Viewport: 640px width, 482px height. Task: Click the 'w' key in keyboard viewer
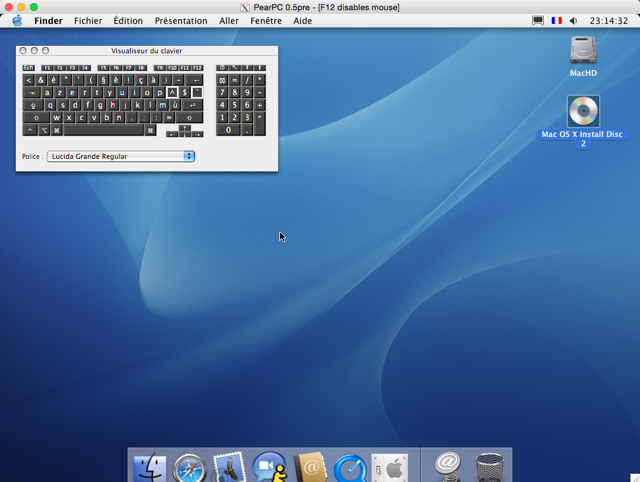[x=56, y=118]
